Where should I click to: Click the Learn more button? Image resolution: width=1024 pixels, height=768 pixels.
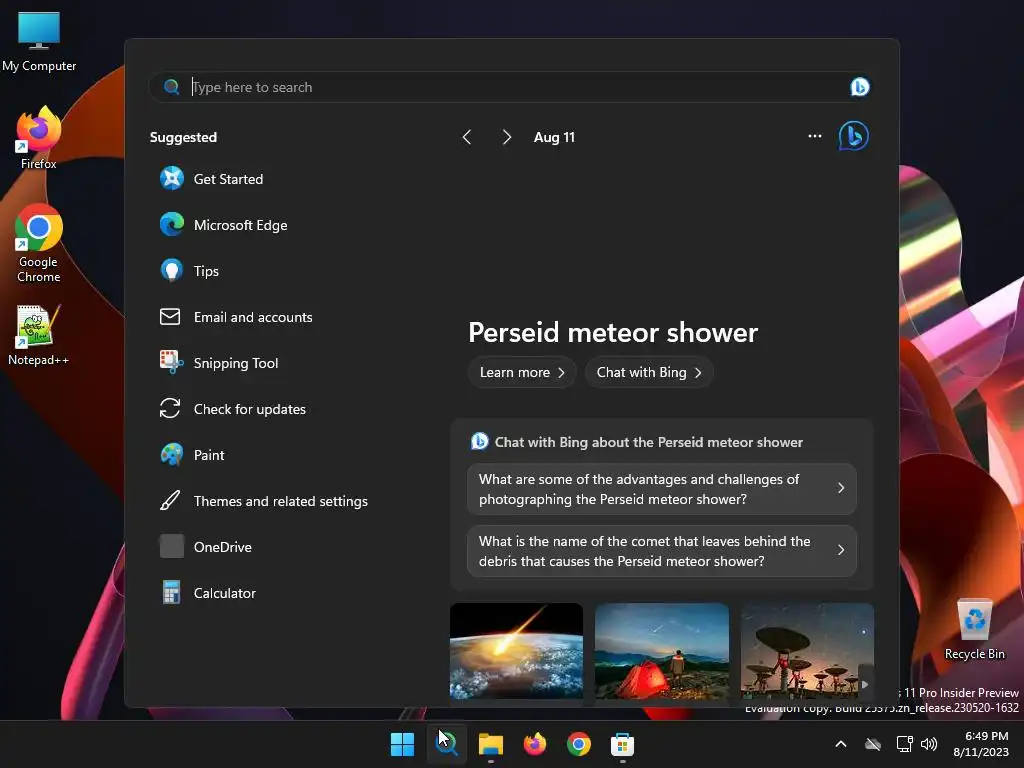coord(522,372)
